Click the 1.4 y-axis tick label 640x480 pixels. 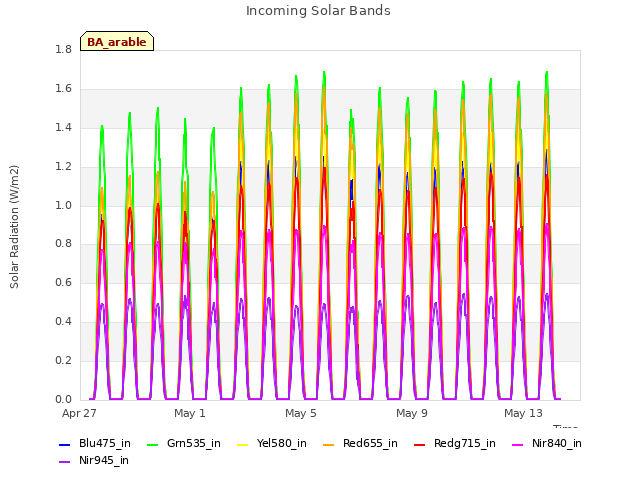(x=63, y=128)
